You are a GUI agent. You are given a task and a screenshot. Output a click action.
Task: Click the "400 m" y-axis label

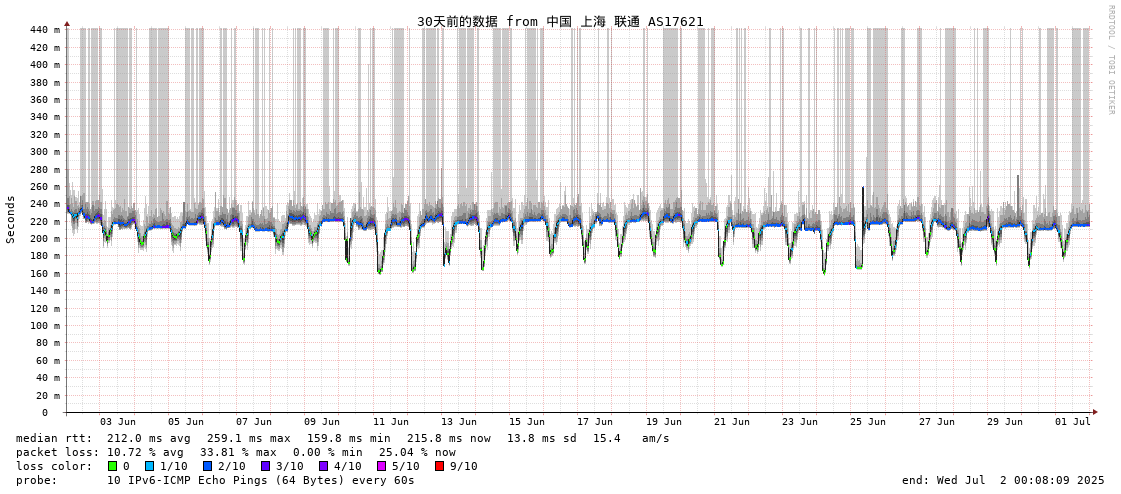tap(44, 64)
